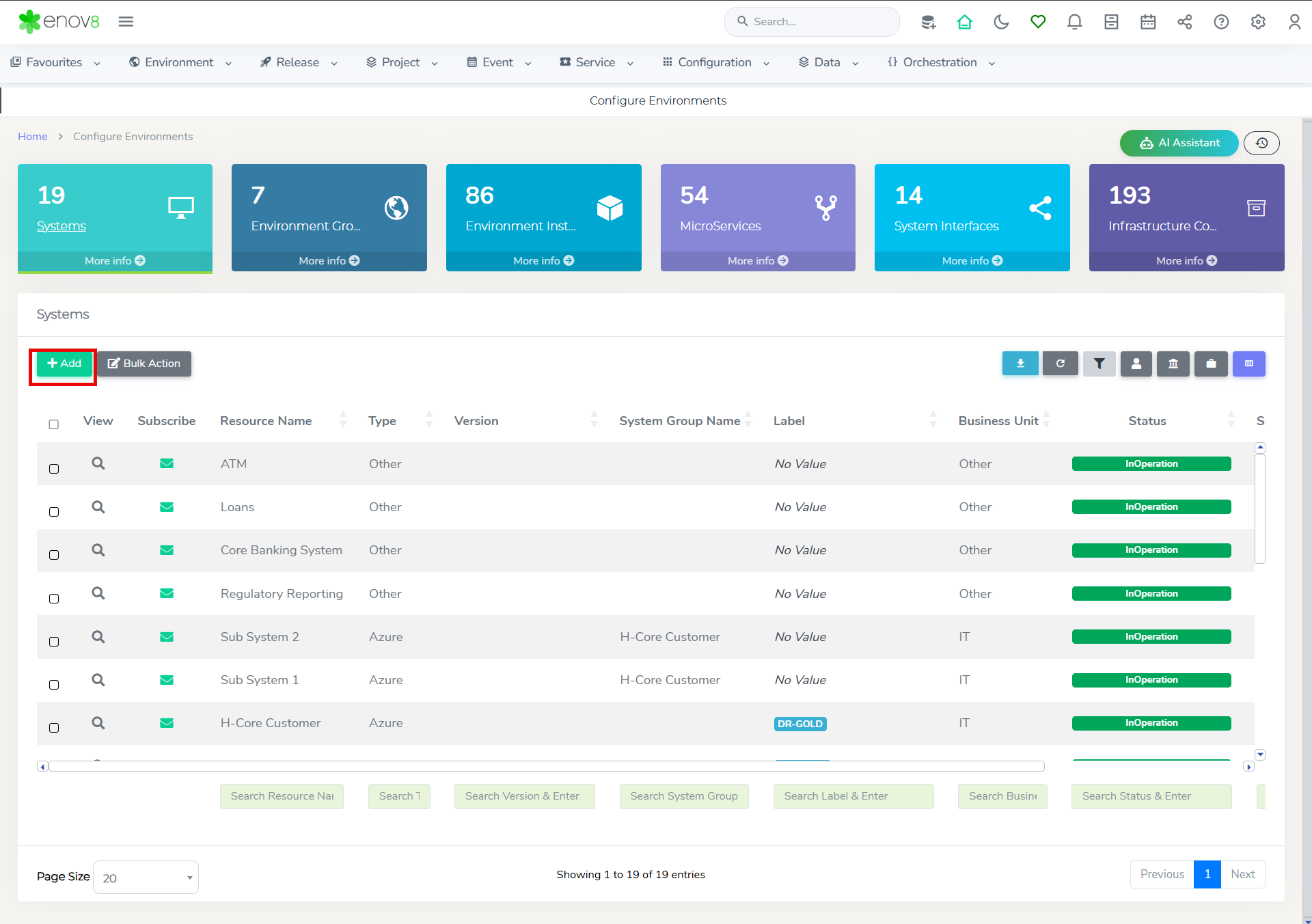
Task: Click the download export icon button
Action: [x=1020, y=364]
